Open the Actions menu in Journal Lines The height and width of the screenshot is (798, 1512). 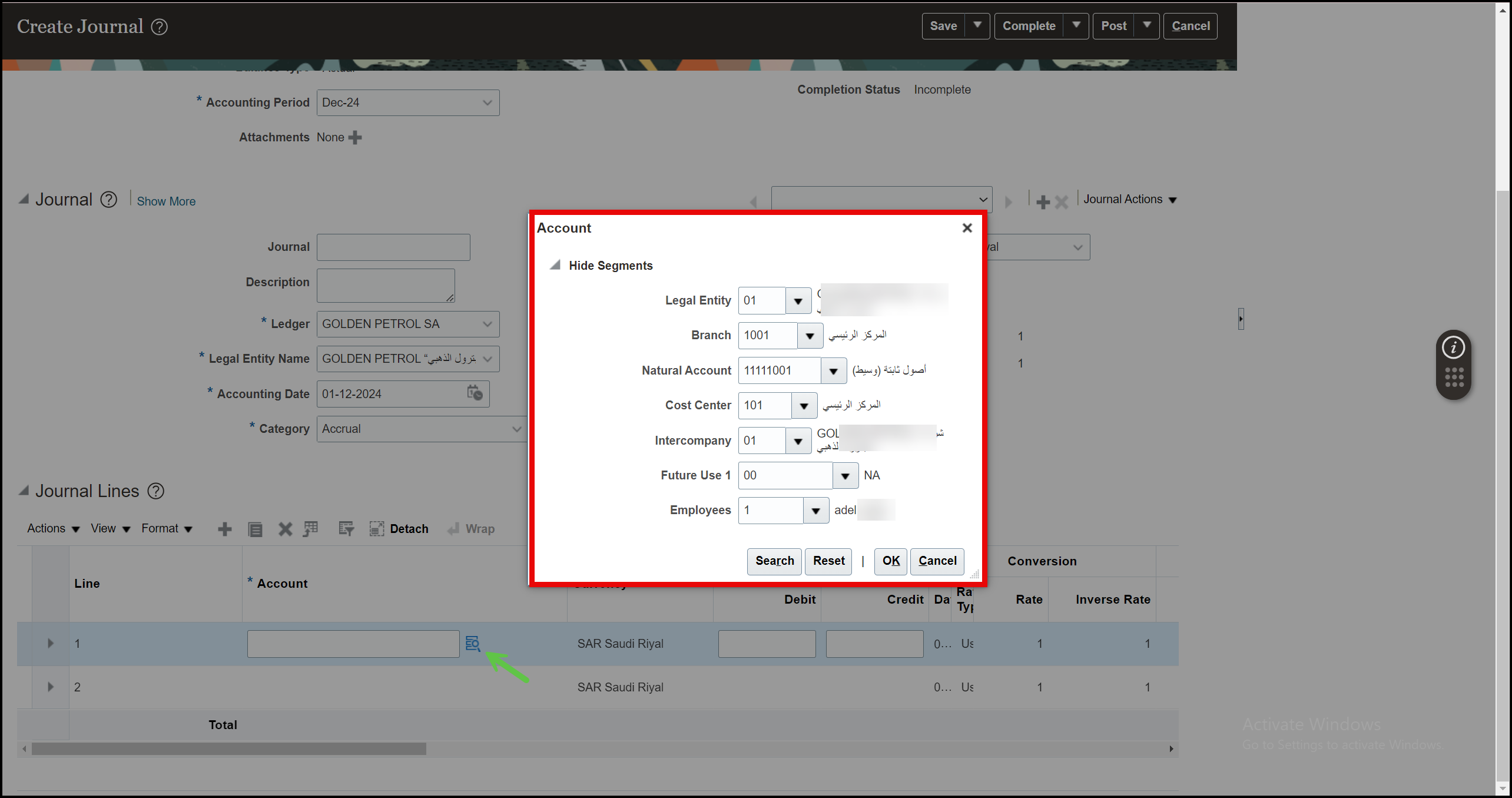[x=47, y=528]
